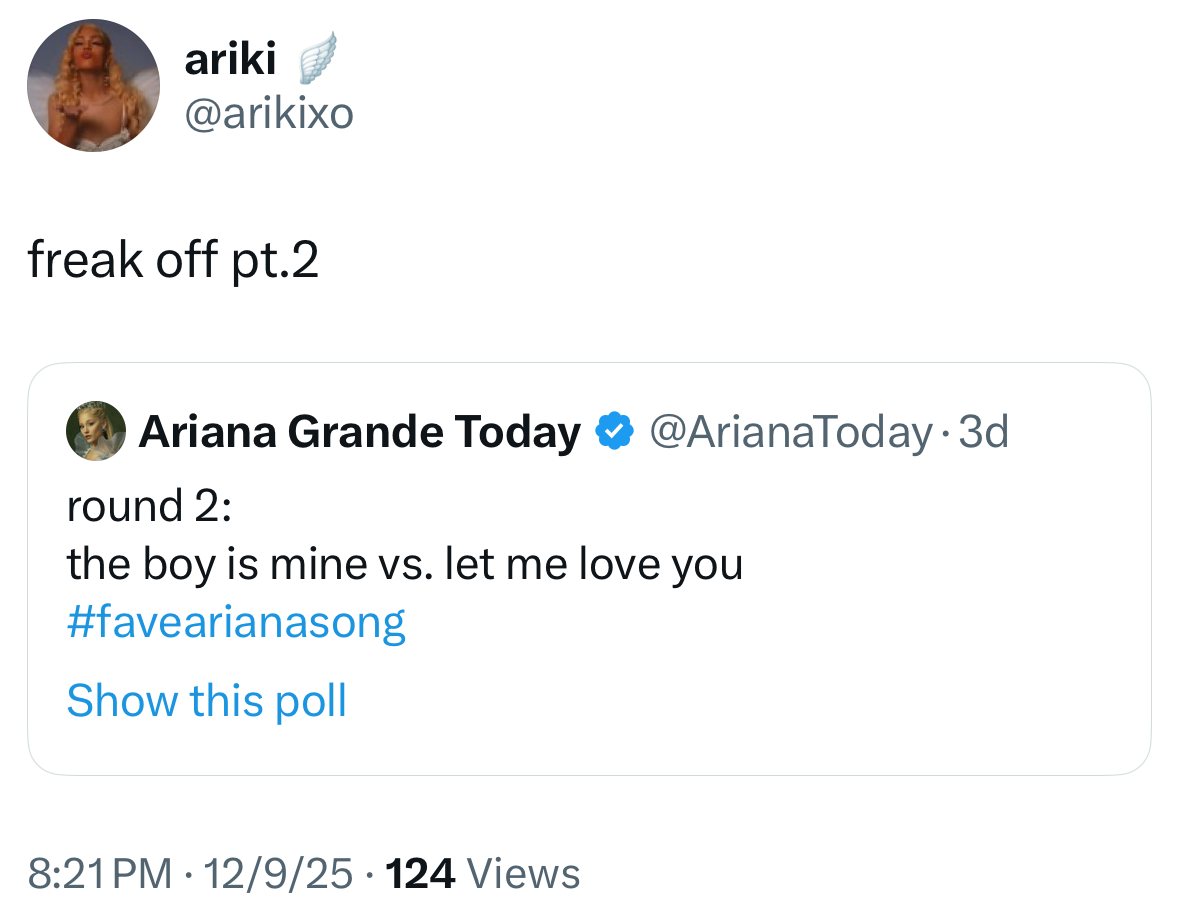The height and width of the screenshot is (913, 1179).
Task: Click the blue verified badge
Action: pos(614,432)
